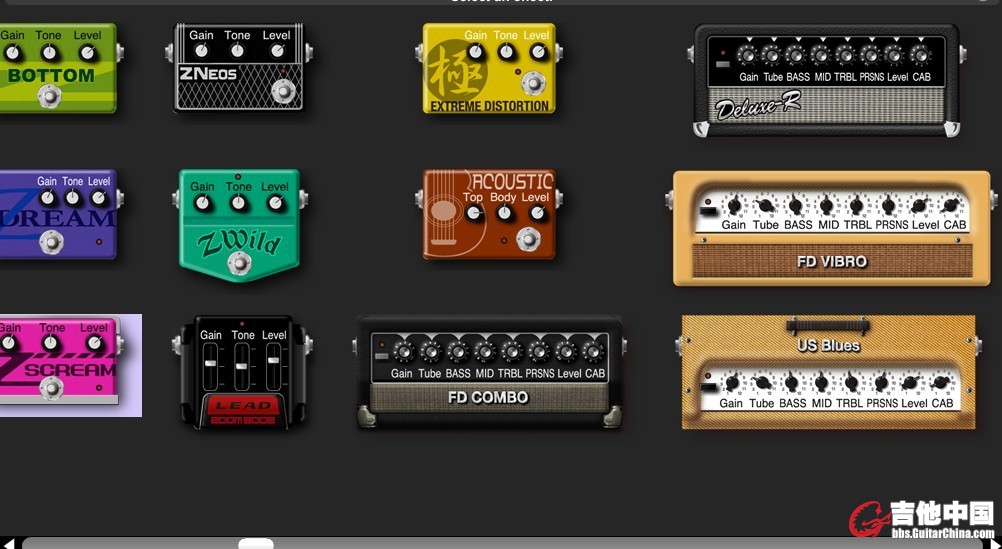Click the horizontal scrollbar thumb
This screenshot has width=1002, height=549.
pyautogui.click(x=256, y=544)
